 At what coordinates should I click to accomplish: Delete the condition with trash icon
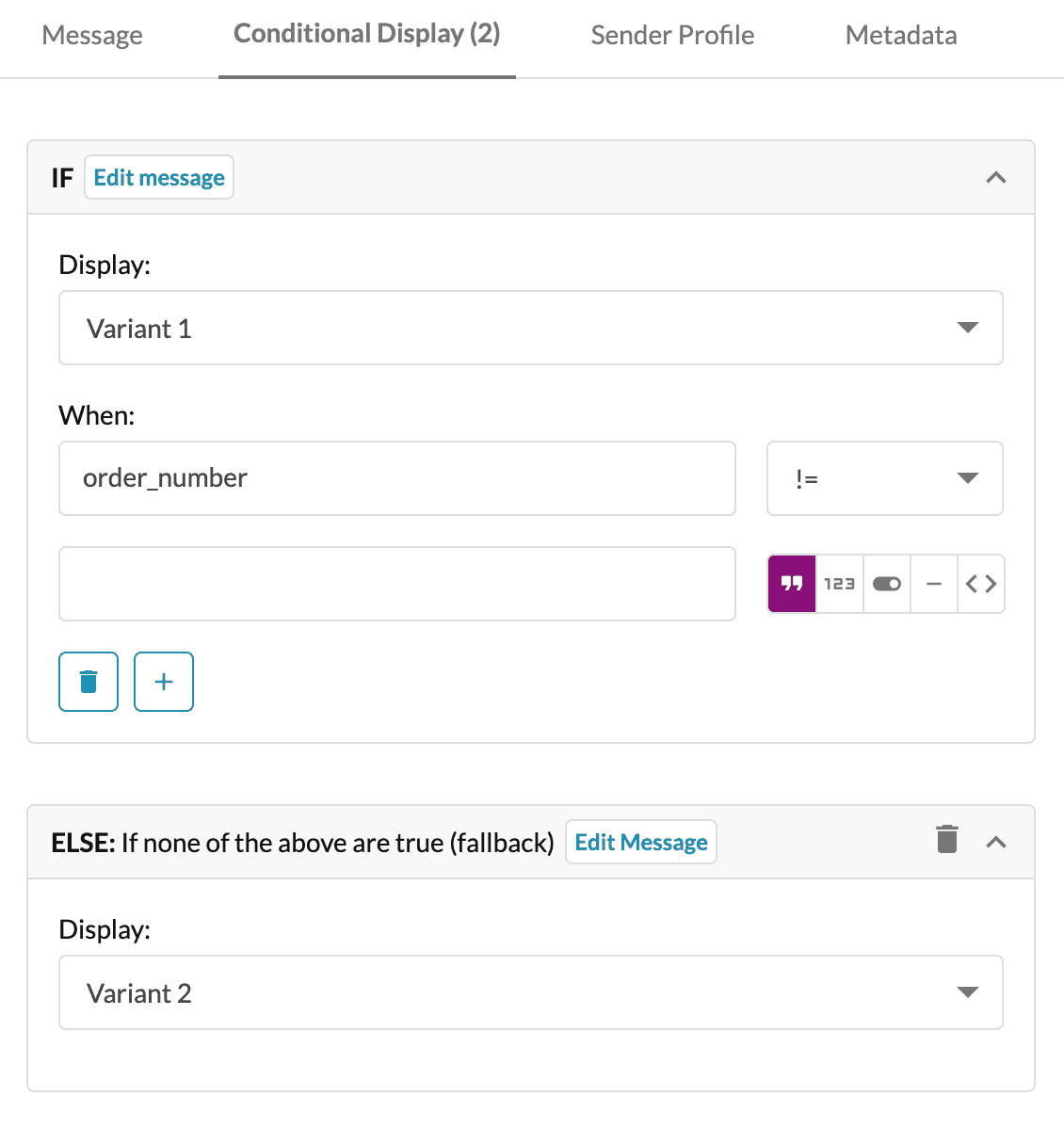point(89,682)
